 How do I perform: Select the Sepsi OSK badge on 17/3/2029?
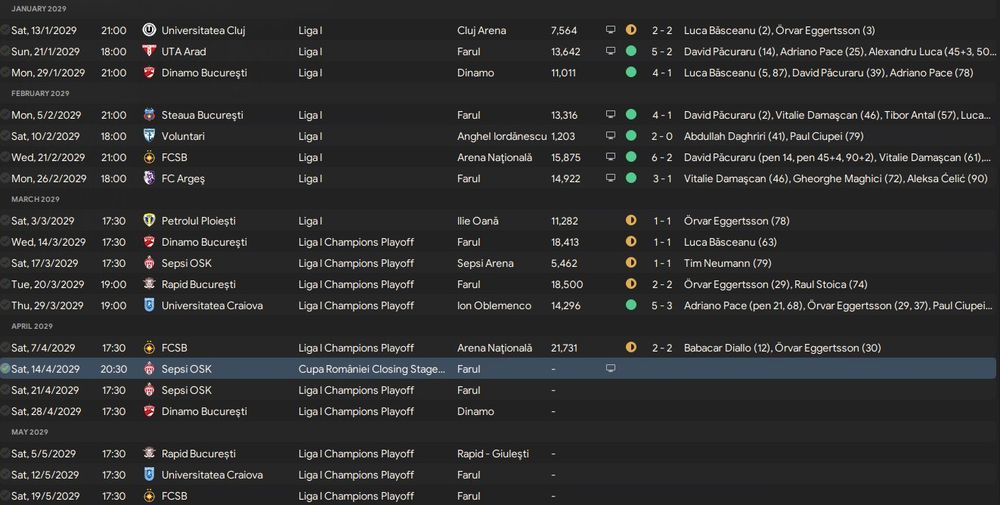[x=149, y=263]
